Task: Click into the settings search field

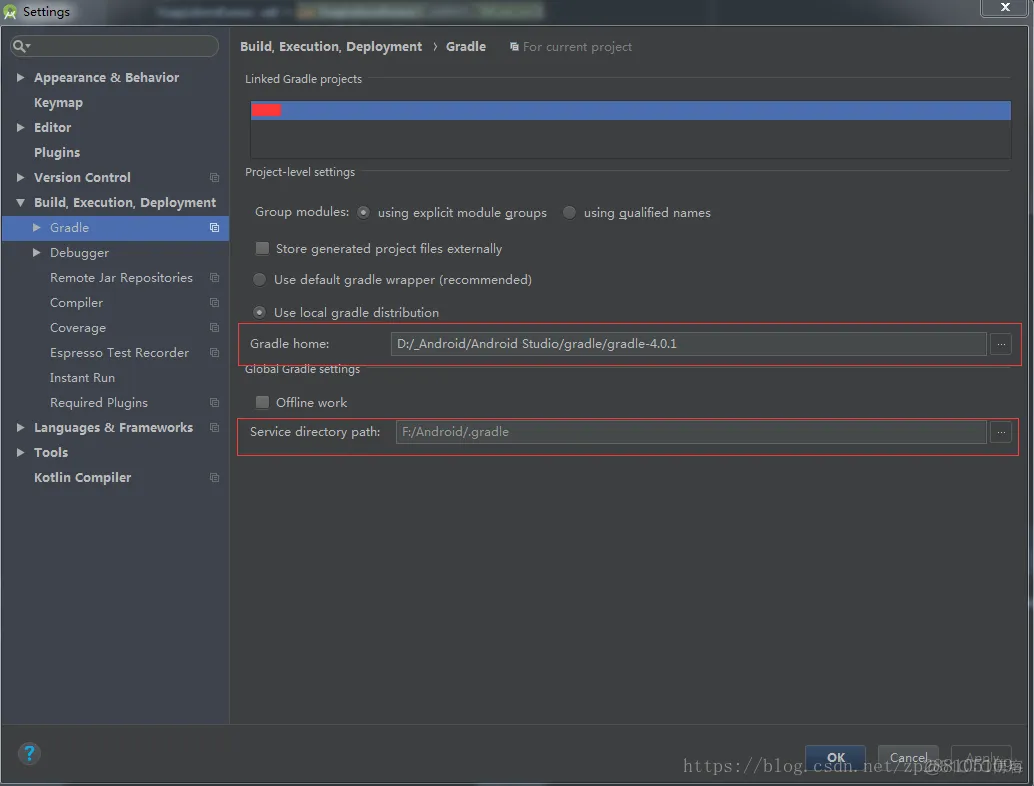Action: point(115,45)
